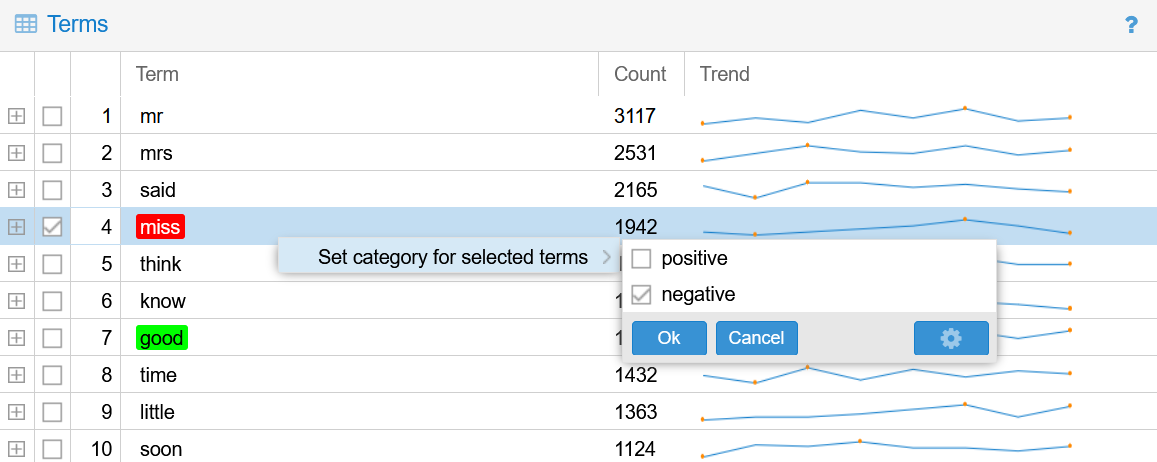Click the red highlighted 'miss' term

pos(160,227)
